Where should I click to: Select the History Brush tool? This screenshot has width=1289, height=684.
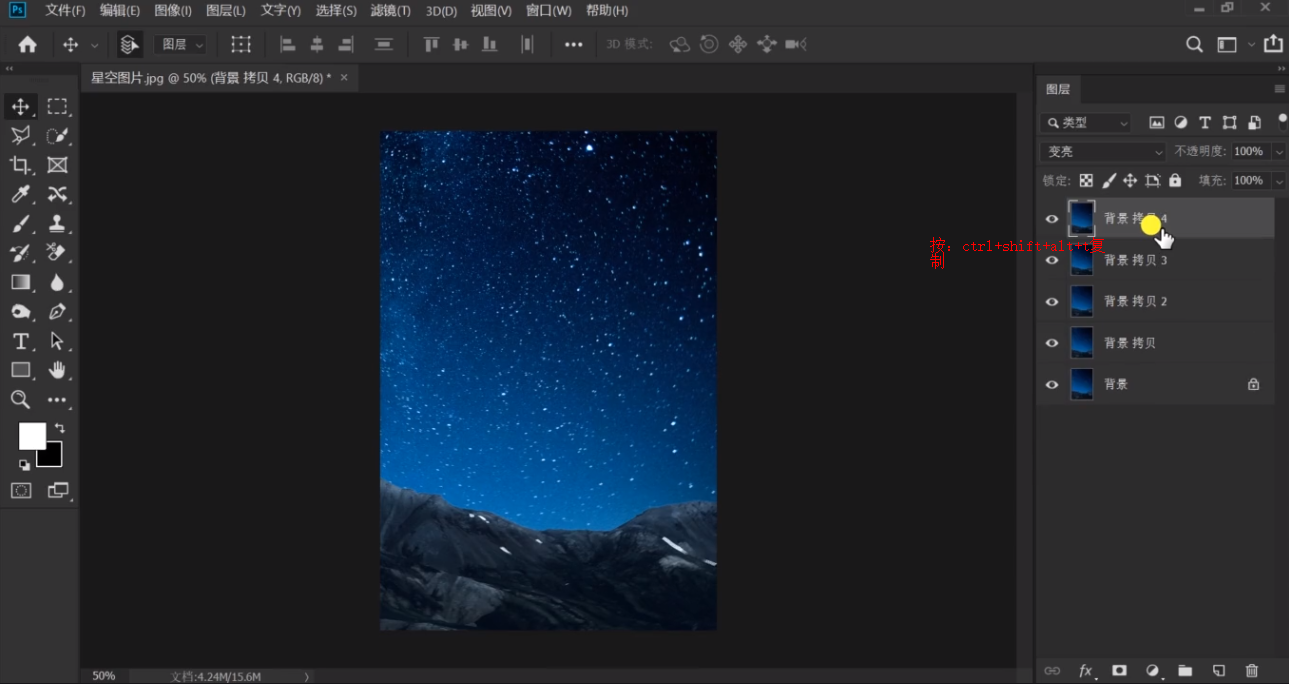(20, 253)
